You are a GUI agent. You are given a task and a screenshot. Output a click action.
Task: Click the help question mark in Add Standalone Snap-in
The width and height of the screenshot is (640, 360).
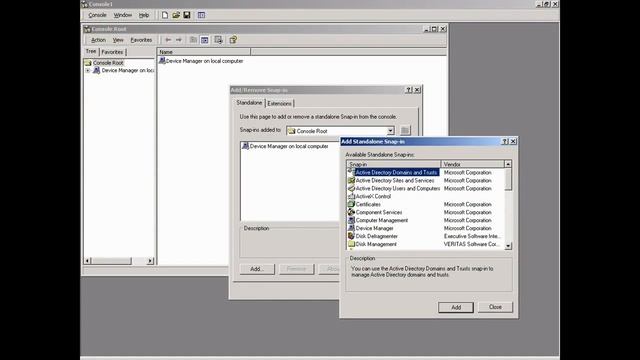pos(505,141)
